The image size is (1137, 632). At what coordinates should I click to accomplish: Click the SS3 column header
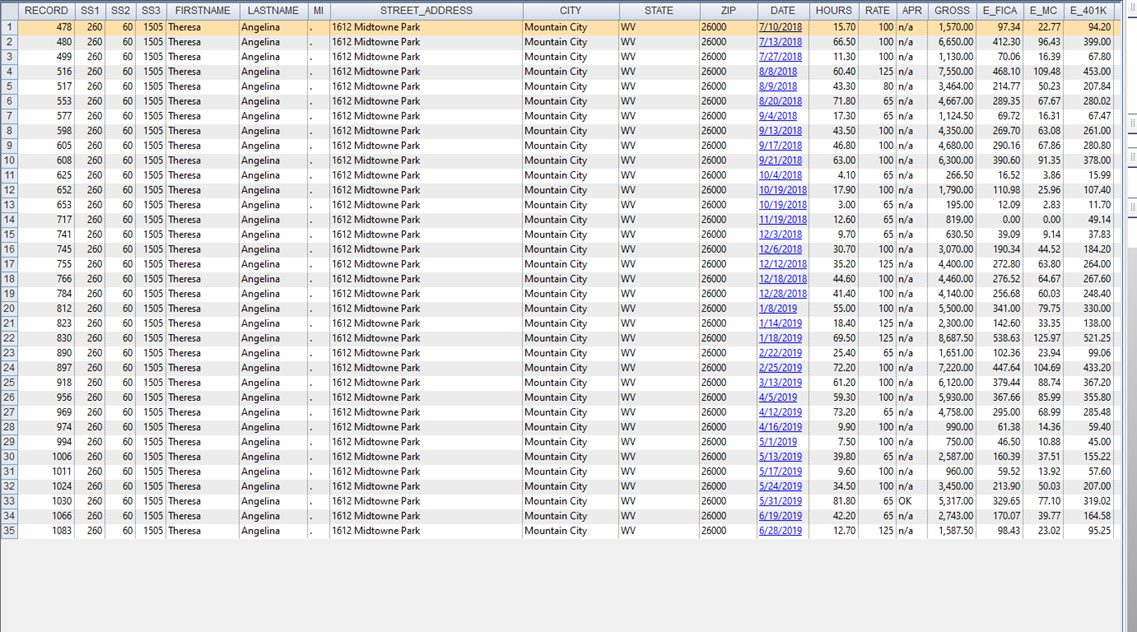pyautogui.click(x=151, y=10)
